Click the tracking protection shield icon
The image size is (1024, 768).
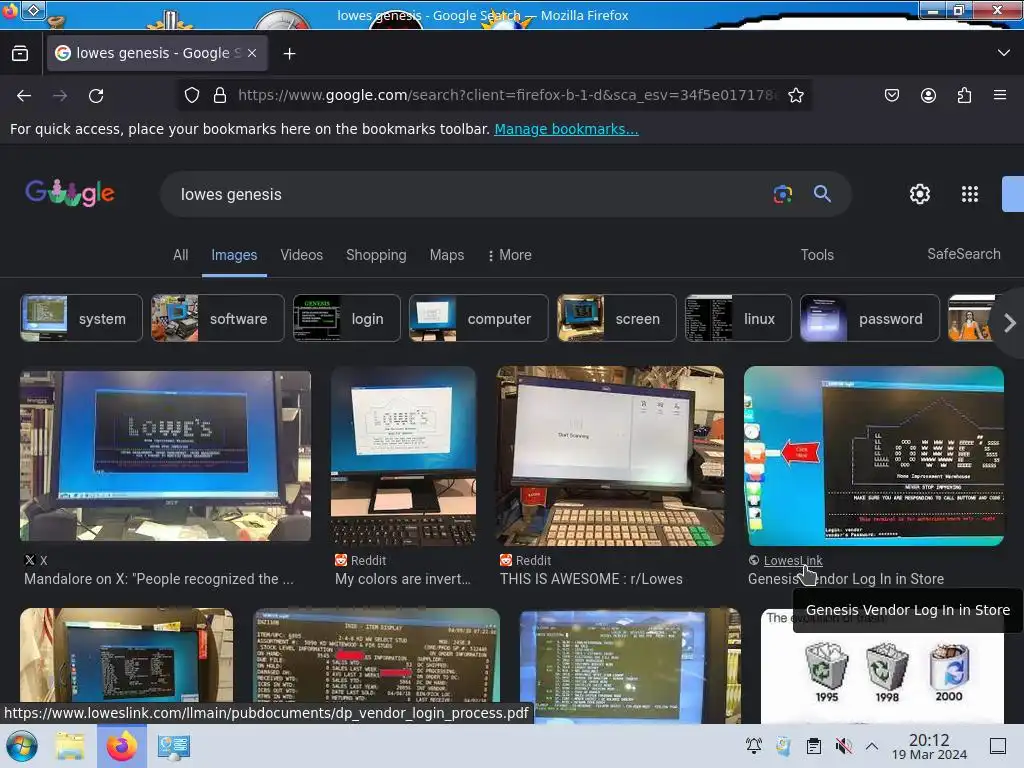click(x=191, y=95)
